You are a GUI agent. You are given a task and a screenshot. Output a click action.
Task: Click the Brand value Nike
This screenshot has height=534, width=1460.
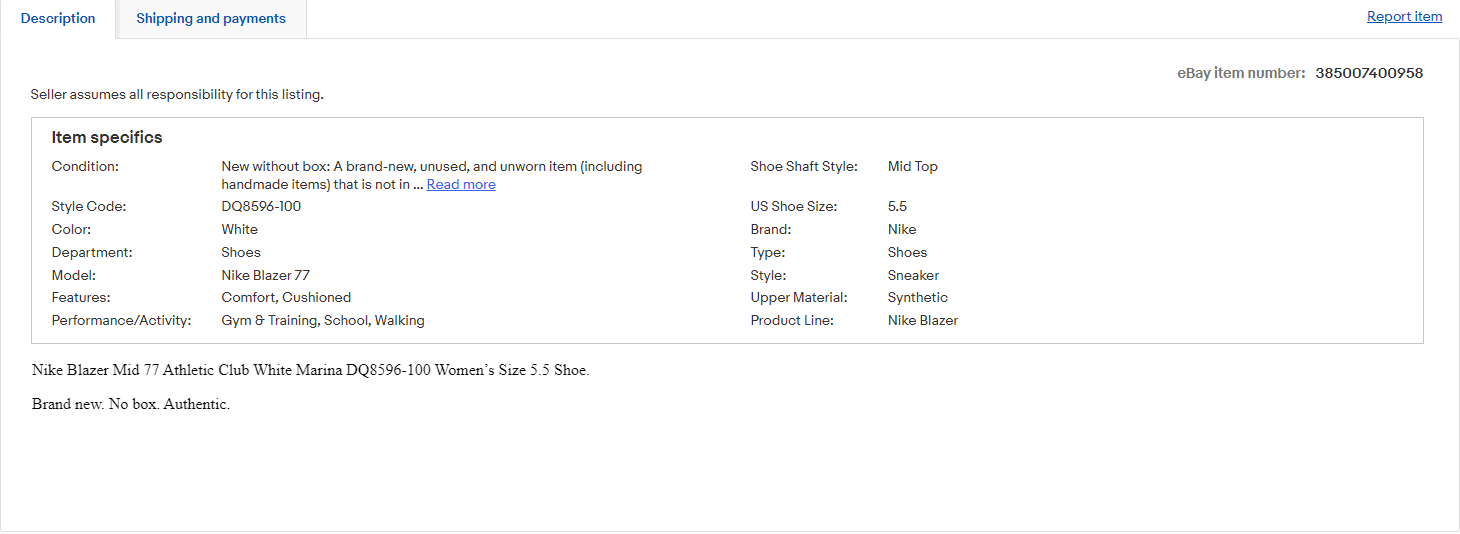[902, 230]
